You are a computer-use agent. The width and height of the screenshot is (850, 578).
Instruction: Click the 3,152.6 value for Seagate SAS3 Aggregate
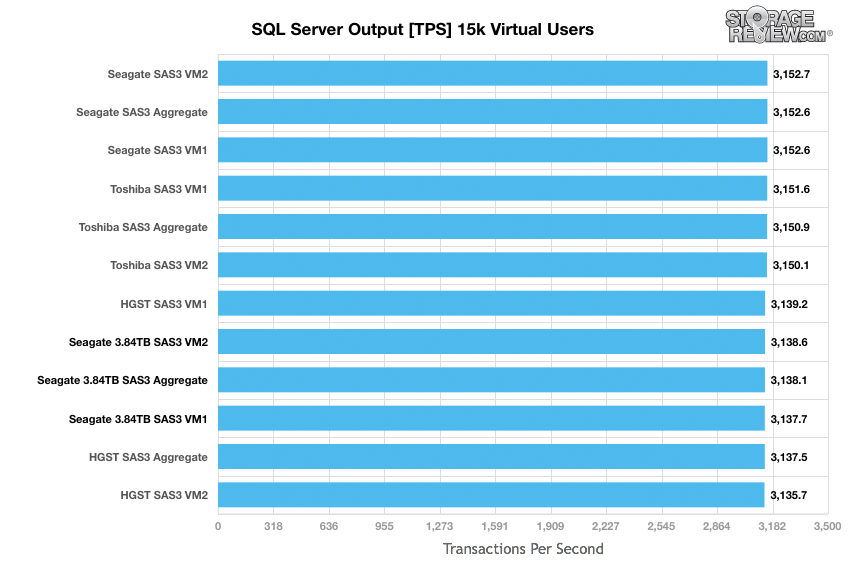791,112
